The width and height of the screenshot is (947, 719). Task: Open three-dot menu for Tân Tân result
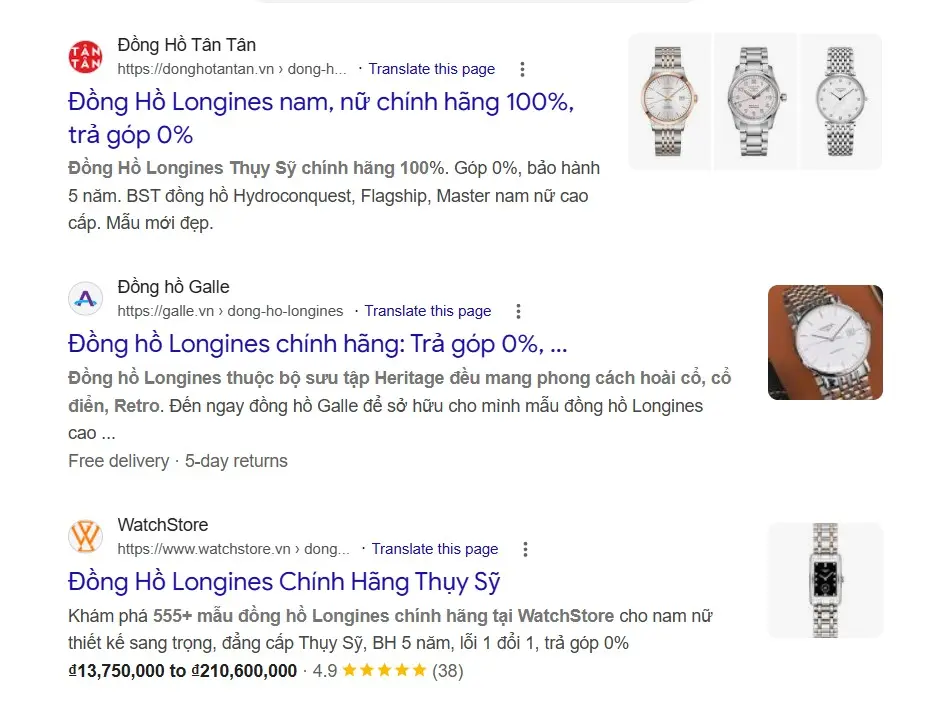tap(522, 69)
